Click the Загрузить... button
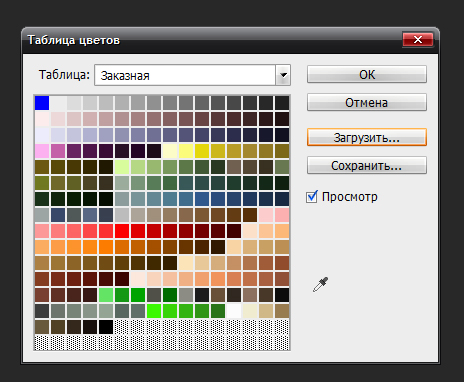Screen dimensions: 464x382 tap(367, 137)
